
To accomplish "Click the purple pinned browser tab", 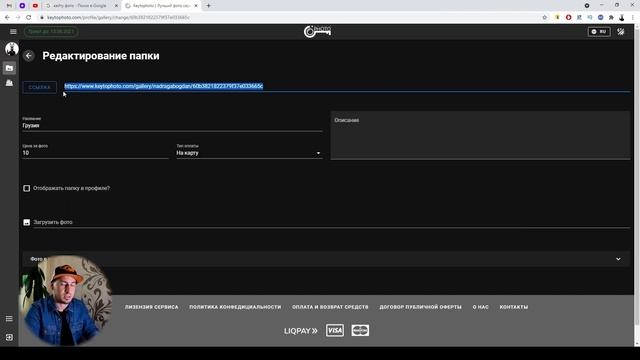I will click(22, 6).
